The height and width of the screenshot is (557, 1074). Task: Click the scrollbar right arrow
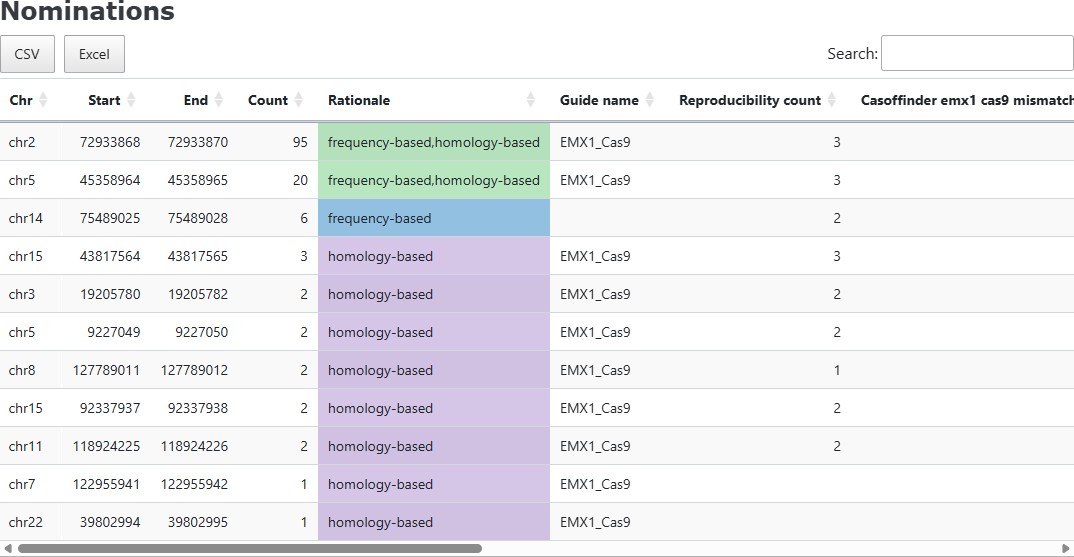pyautogui.click(x=1065, y=548)
